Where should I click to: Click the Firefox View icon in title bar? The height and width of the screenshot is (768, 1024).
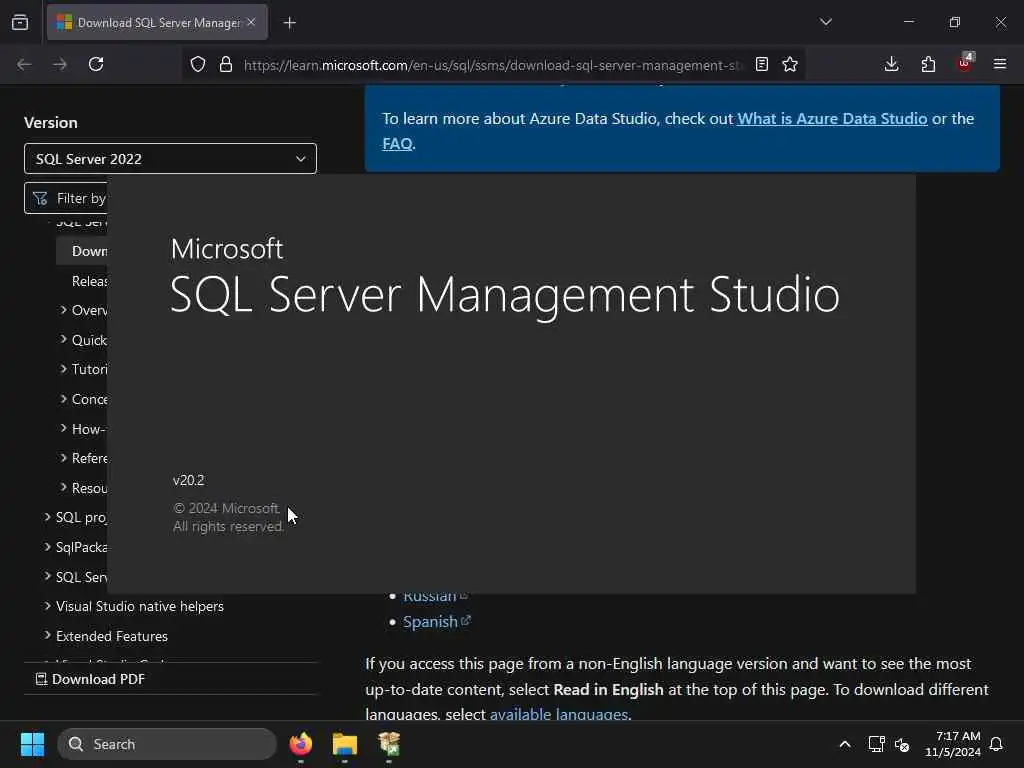click(x=20, y=22)
